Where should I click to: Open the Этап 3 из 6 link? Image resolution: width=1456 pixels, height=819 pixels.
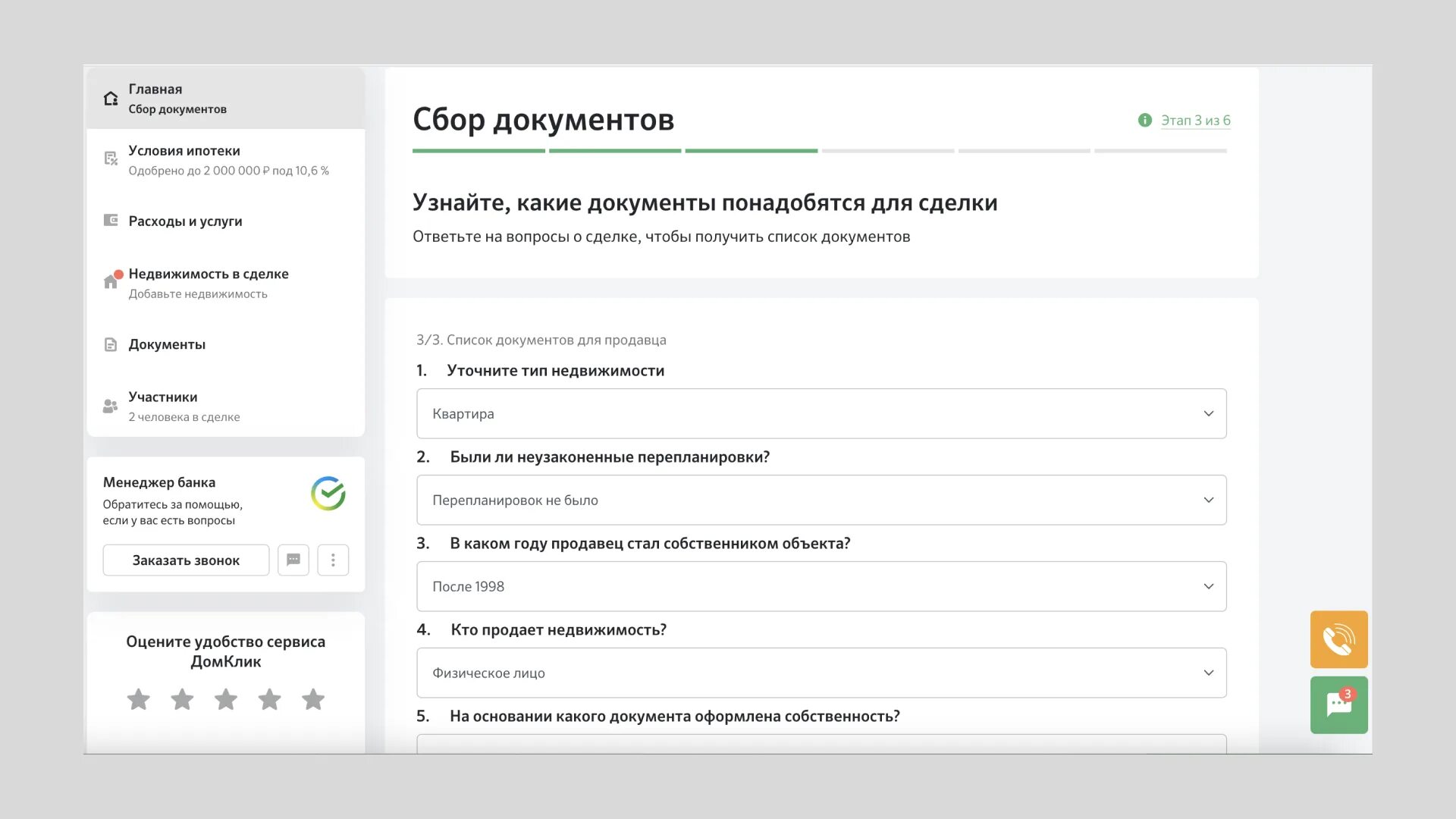coord(1196,121)
